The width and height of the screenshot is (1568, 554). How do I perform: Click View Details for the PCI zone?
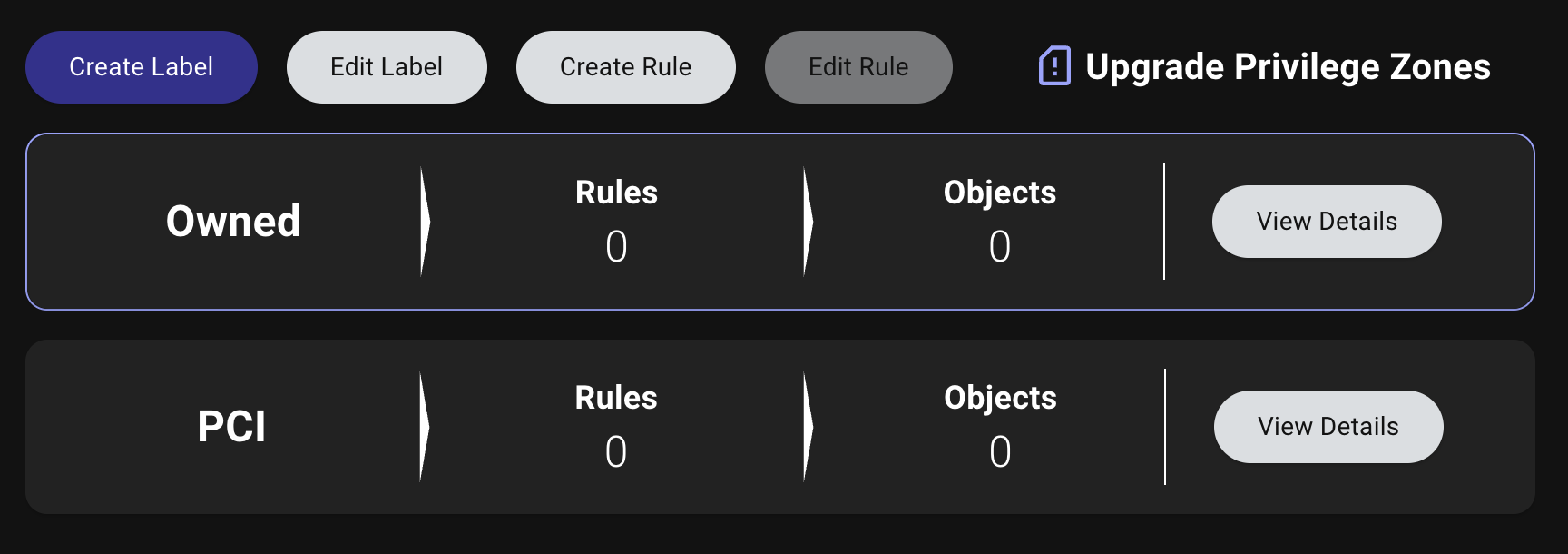click(1328, 426)
